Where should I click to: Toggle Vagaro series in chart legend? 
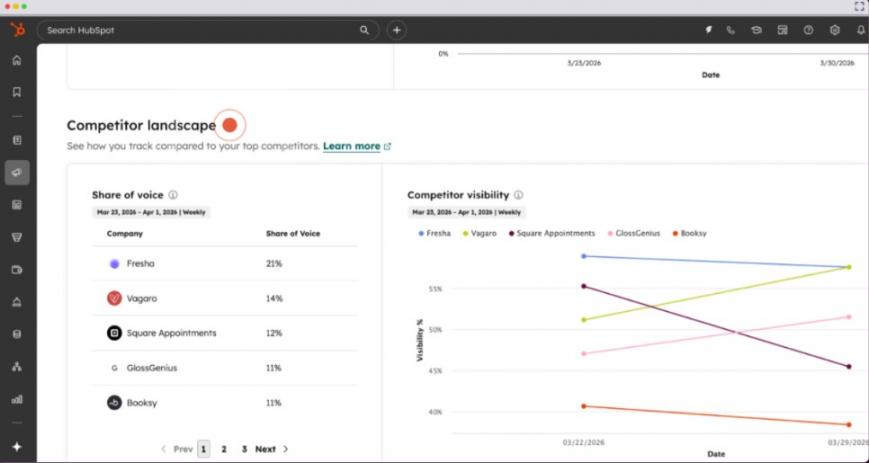pos(480,233)
